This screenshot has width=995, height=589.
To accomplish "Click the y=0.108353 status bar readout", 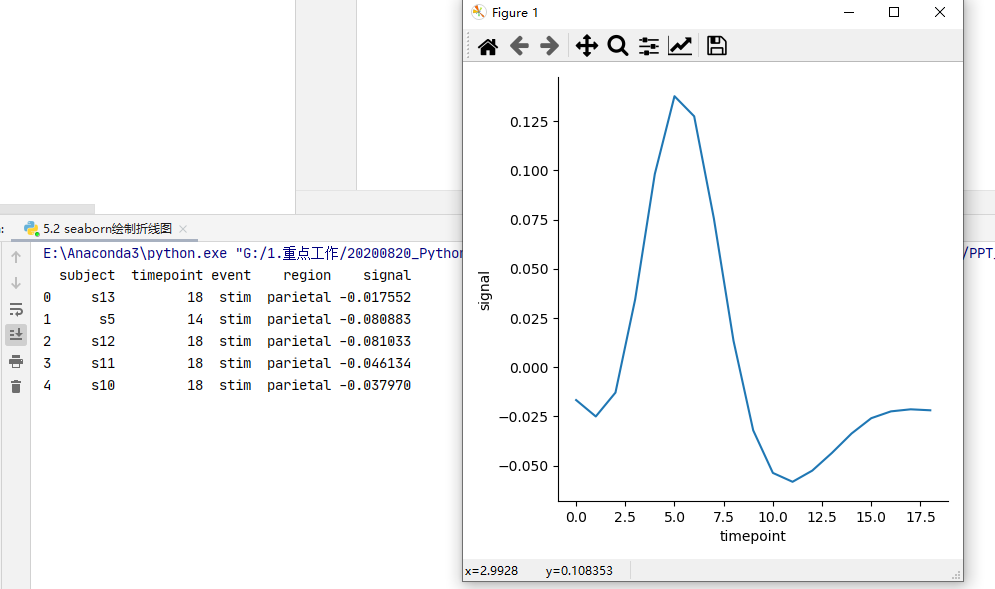I will [x=579, y=571].
